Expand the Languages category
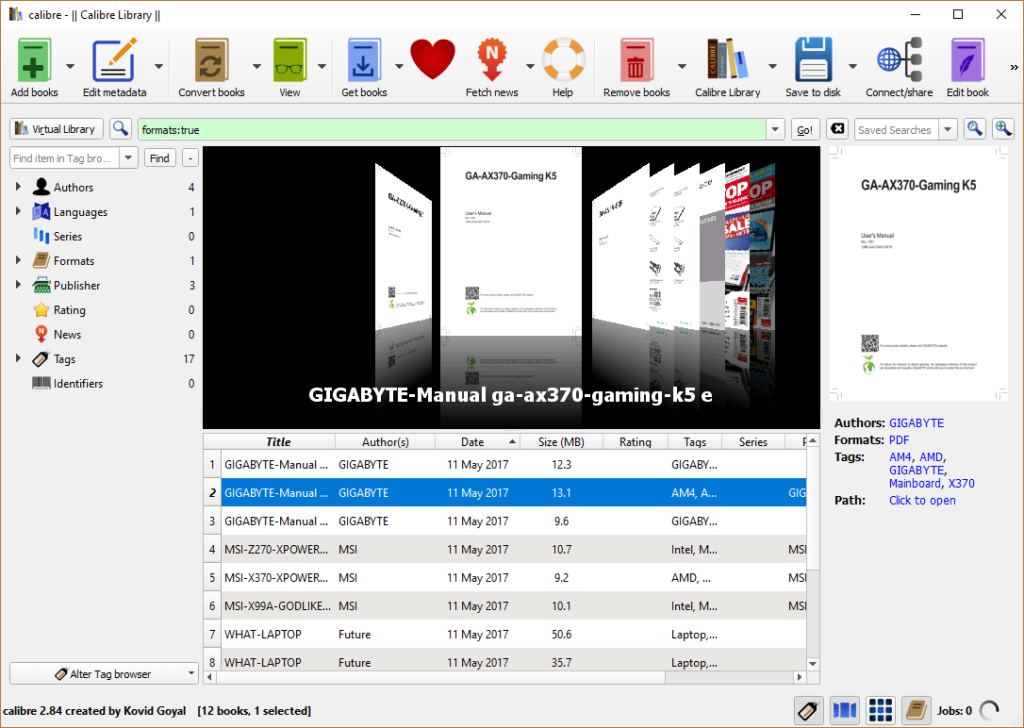1024x728 pixels. 18,211
